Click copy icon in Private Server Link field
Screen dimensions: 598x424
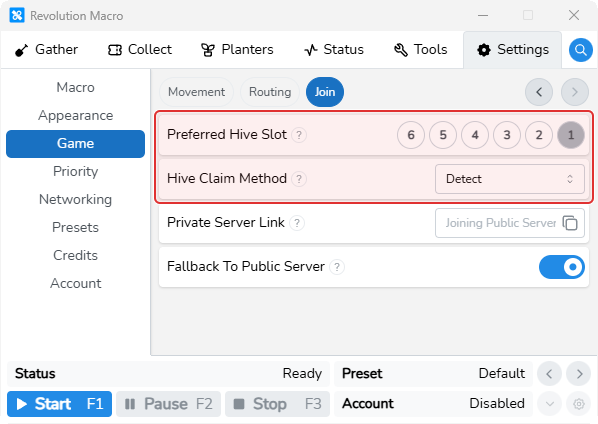click(x=570, y=223)
